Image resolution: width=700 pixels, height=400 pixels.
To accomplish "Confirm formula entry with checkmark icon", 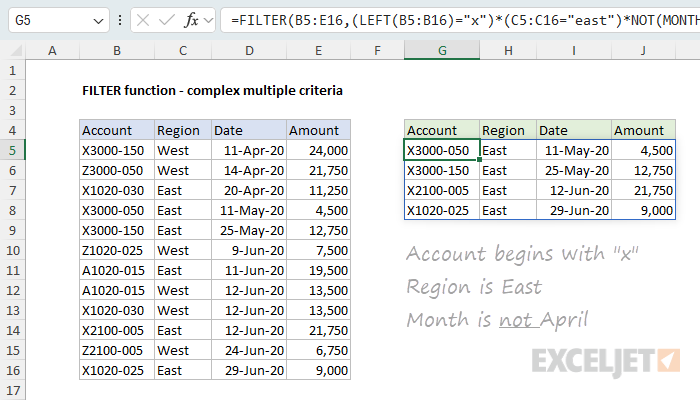I will (167, 21).
